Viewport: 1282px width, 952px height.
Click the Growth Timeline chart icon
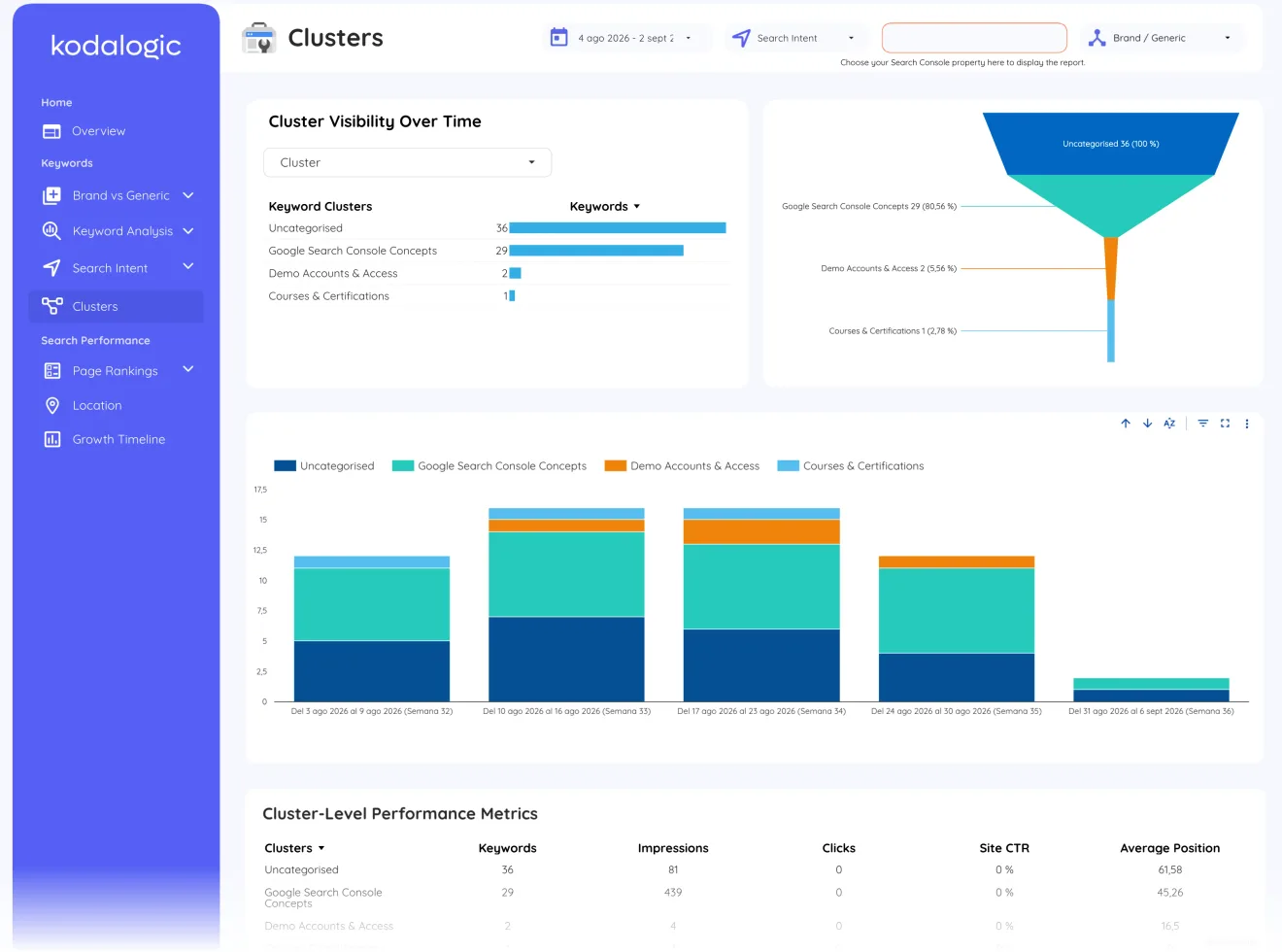coord(52,439)
